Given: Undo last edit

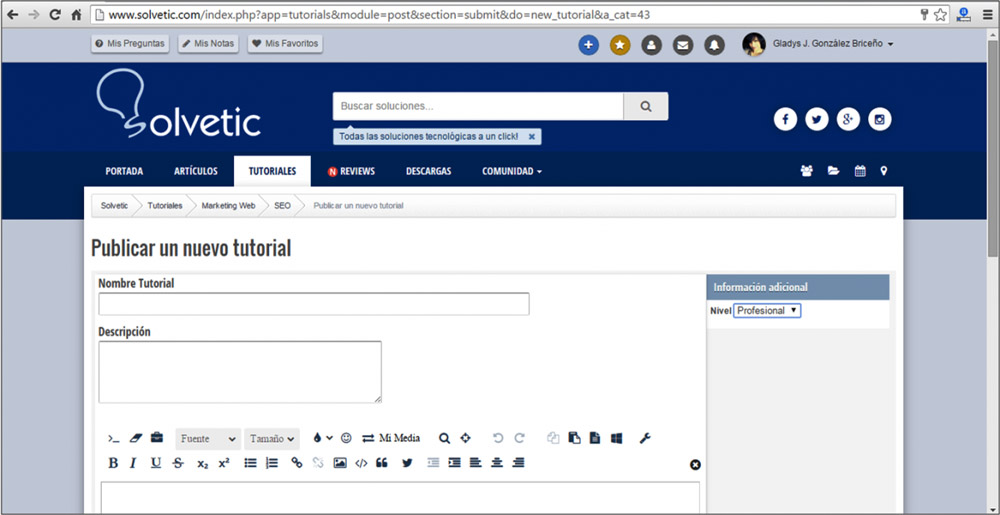Looking at the screenshot, I should pos(498,438).
